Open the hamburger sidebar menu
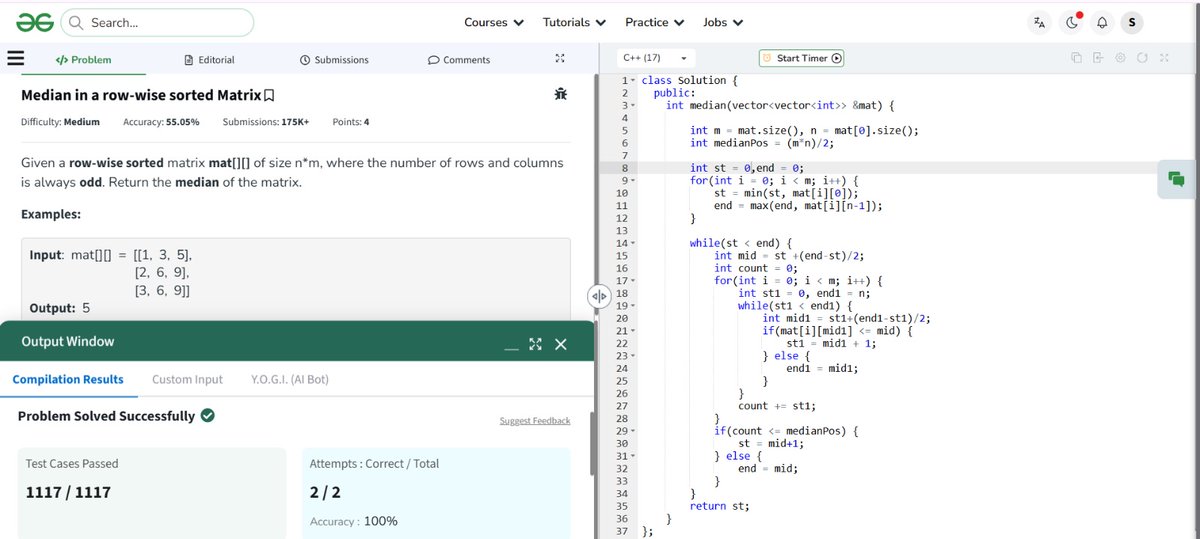 (x=15, y=58)
